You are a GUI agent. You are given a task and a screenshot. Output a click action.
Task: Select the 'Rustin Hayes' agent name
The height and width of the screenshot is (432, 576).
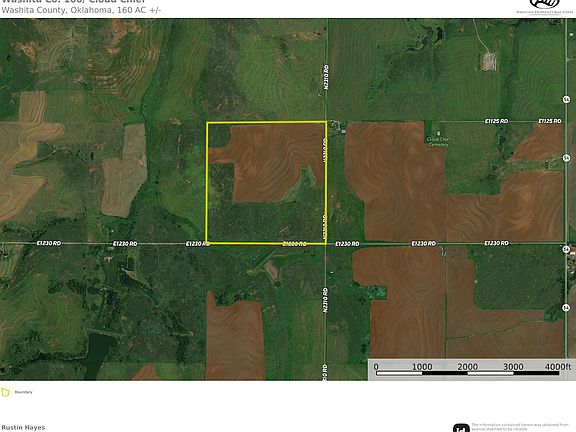pyautogui.click(x=24, y=427)
